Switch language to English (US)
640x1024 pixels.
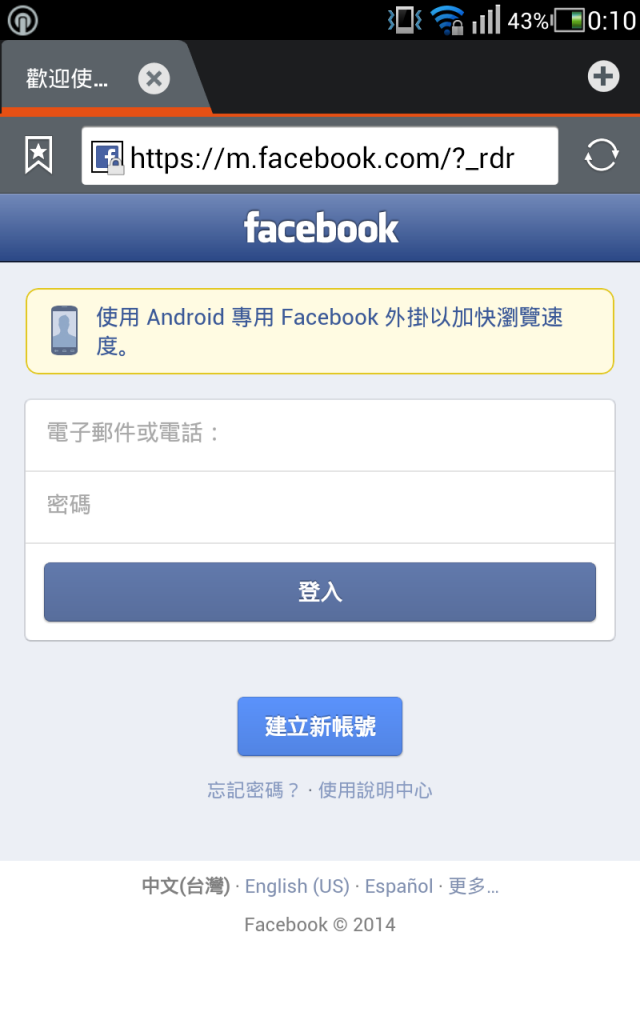point(297,886)
